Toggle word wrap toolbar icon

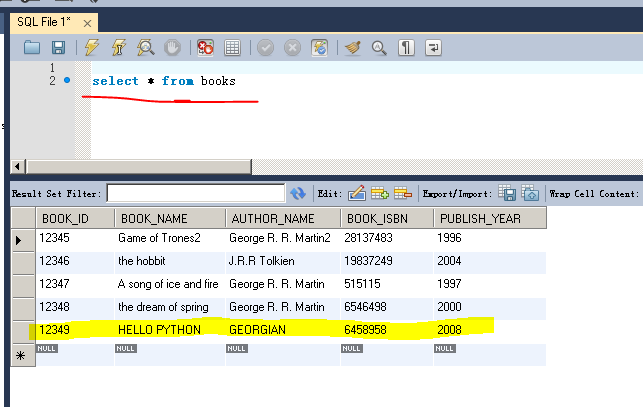click(433, 48)
